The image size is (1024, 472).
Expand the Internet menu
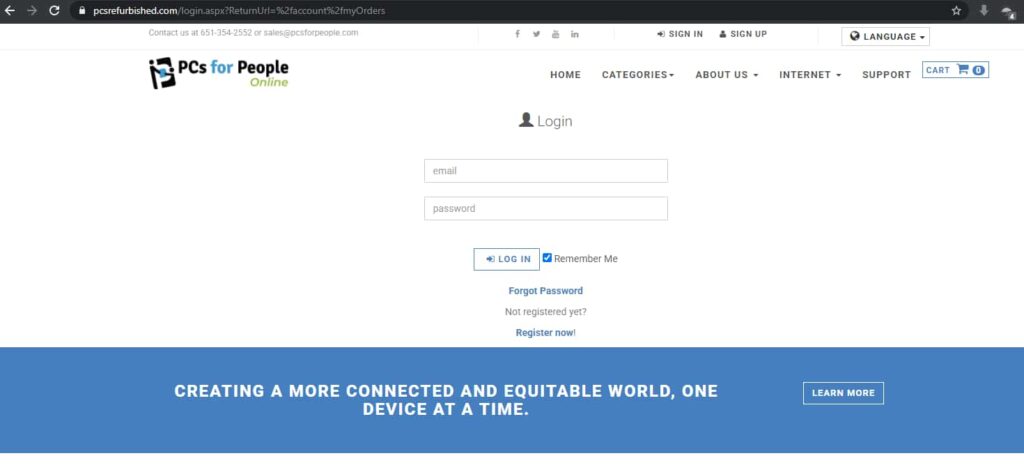point(810,75)
